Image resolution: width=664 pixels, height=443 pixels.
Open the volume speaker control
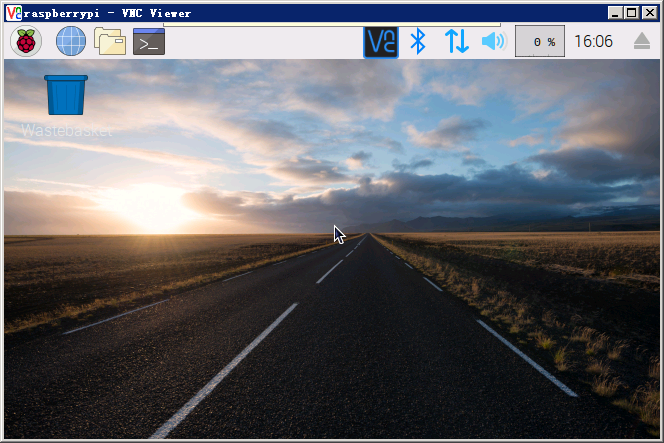(x=493, y=41)
